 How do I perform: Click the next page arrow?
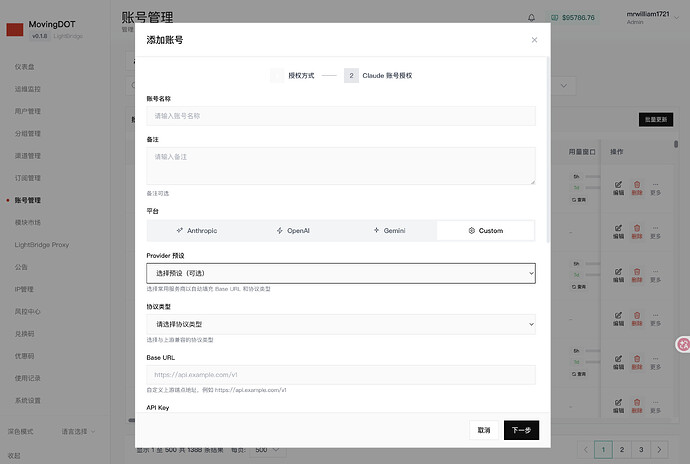click(659, 449)
